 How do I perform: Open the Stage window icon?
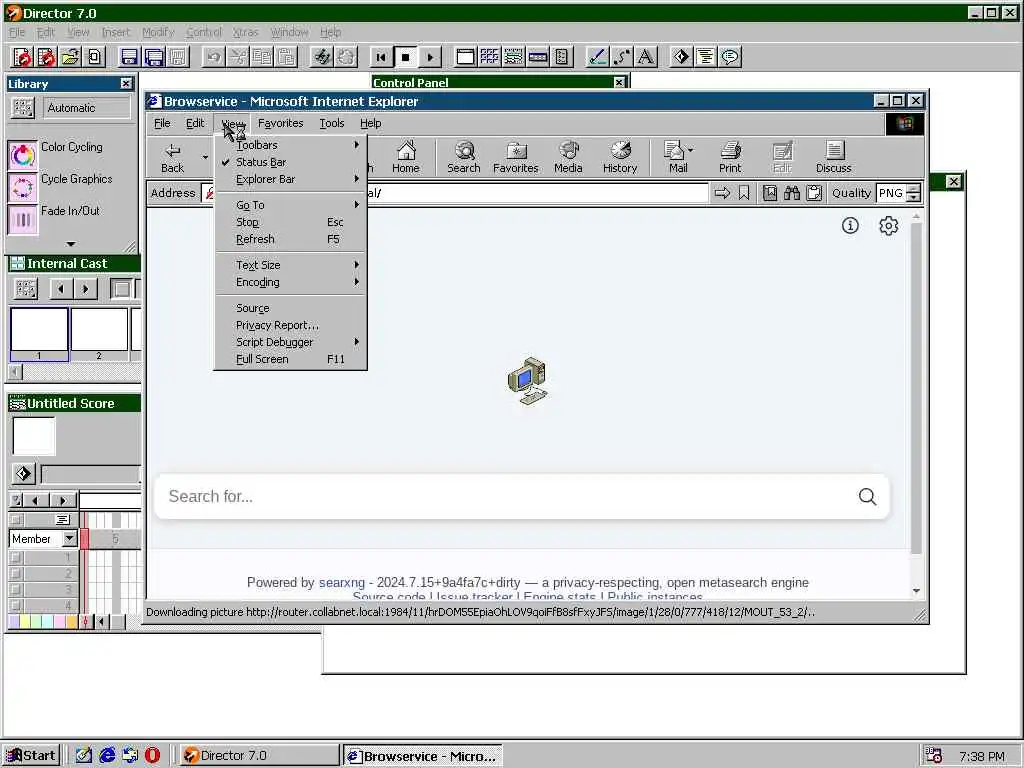(465, 57)
